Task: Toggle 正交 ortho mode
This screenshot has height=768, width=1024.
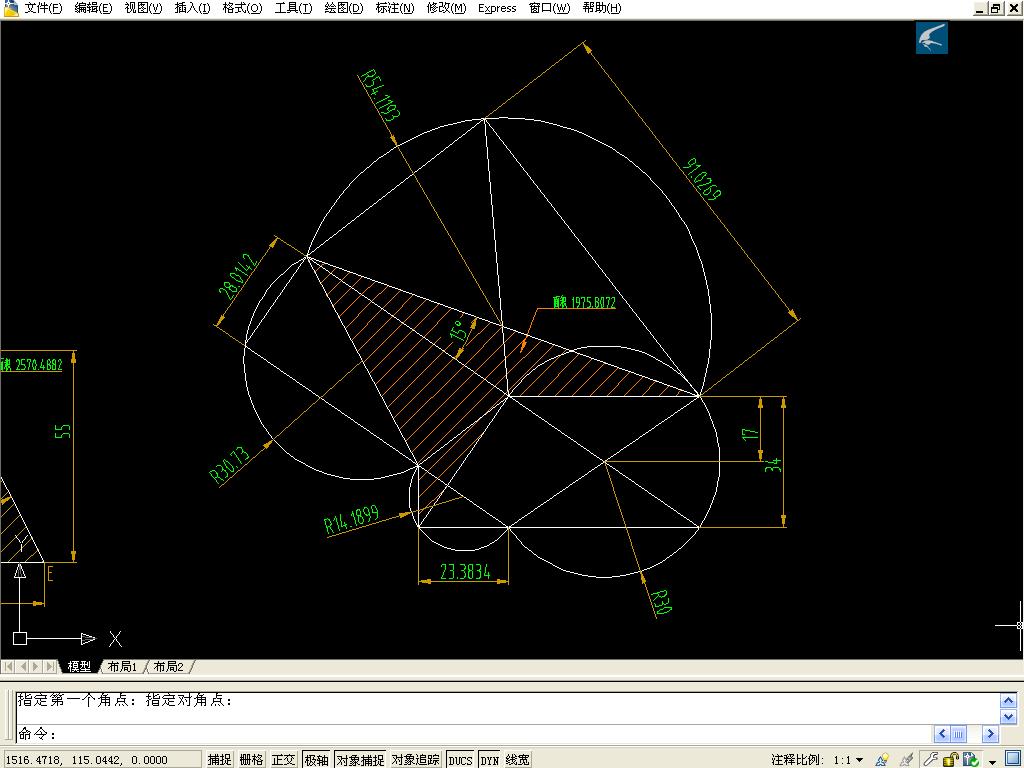Action: (x=283, y=760)
